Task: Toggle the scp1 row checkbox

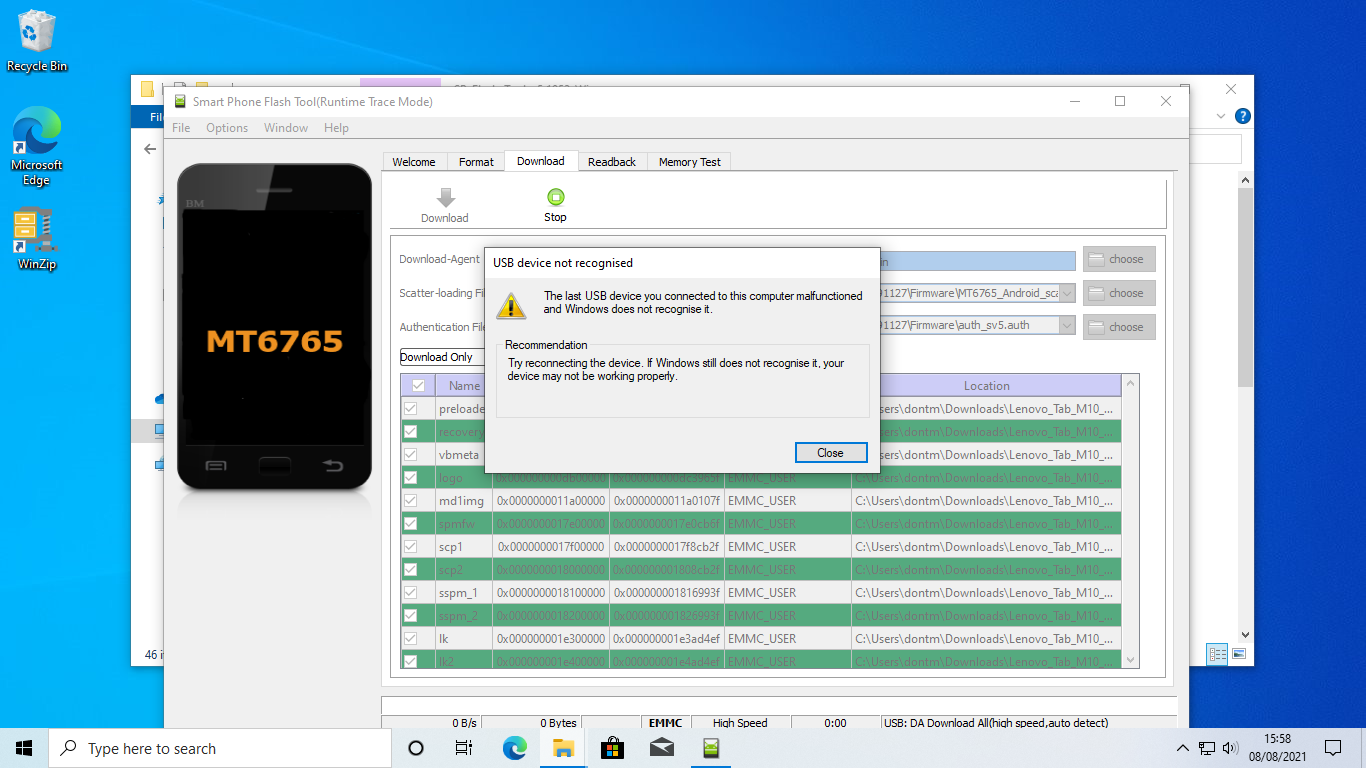Action: pos(410,546)
